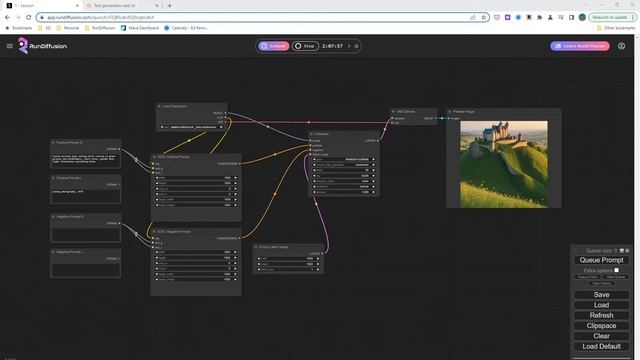Viewport: 640px width, 360px height.
Task: Click the castle preview image
Action: (504, 164)
